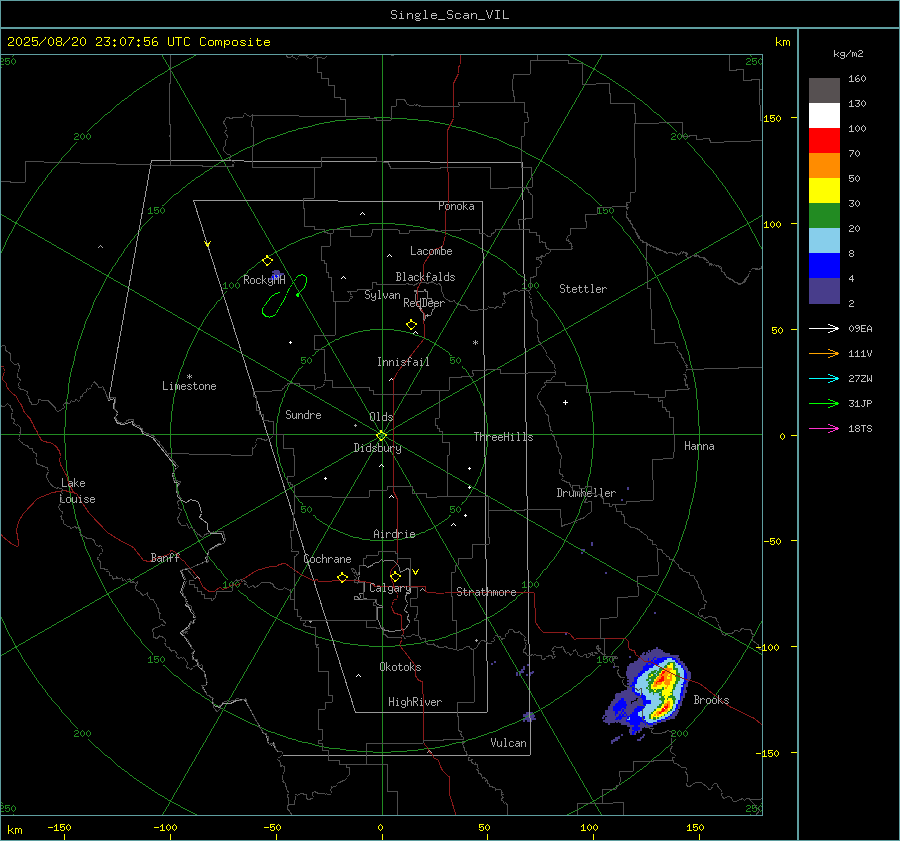The height and width of the screenshot is (841, 900).
Task: Click the Blackfalds city label
Action: pyautogui.click(x=425, y=277)
